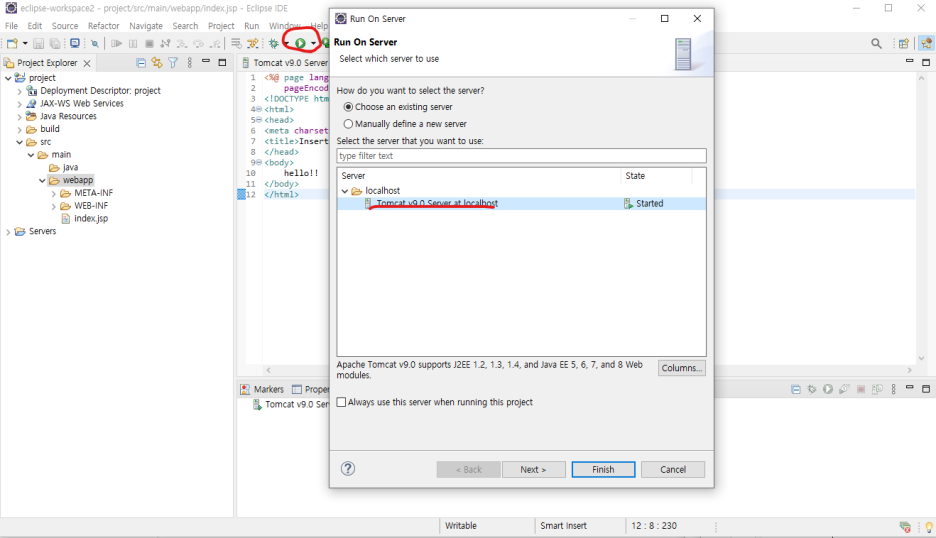The height and width of the screenshot is (538, 936).
Task: Open the Source menu
Action: click(64, 26)
